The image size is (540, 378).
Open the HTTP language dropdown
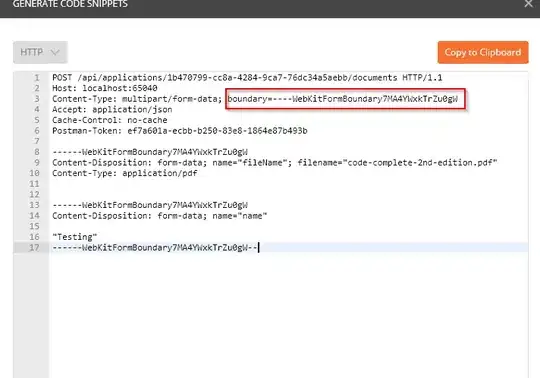40,52
